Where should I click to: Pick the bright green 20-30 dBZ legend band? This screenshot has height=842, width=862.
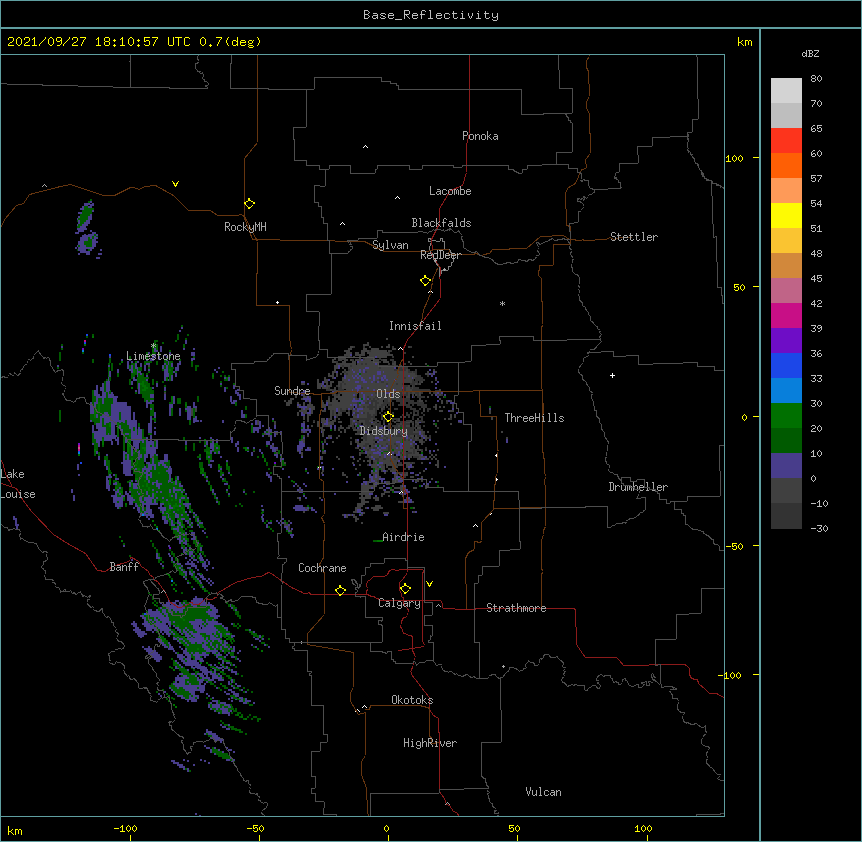(x=786, y=416)
